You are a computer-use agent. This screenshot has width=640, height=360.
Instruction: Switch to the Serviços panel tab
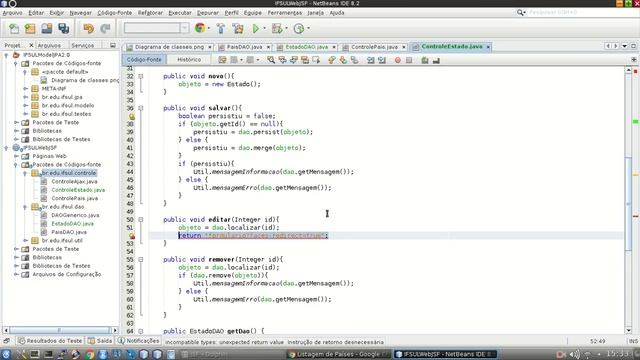82,45
